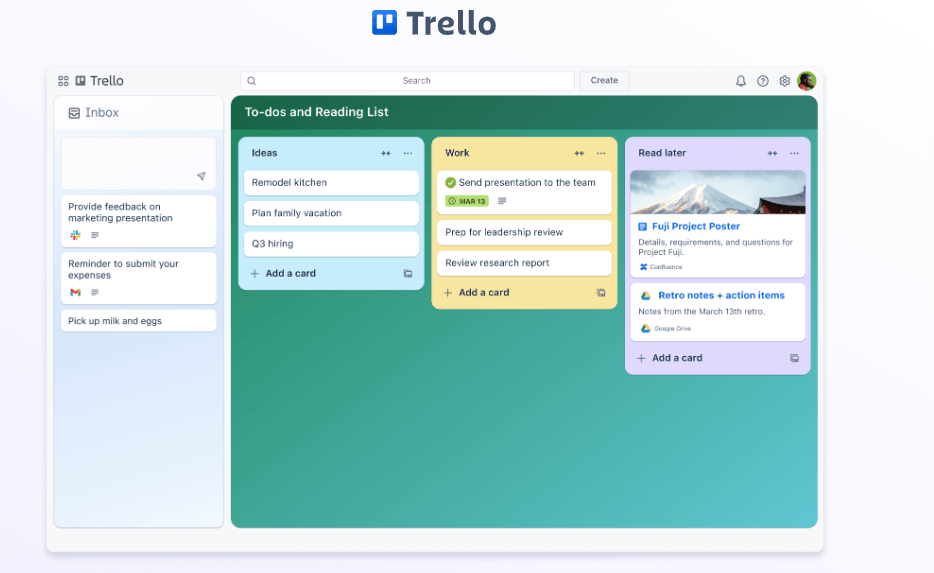Collapse the Work list
934x573 pixels.
579,154
